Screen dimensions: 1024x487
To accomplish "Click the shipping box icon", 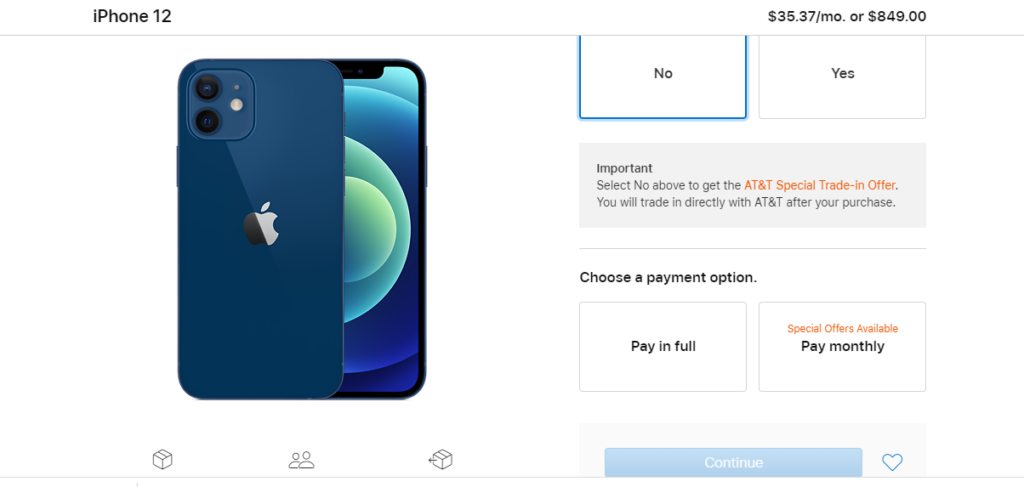I will click(x=162, y=459).
